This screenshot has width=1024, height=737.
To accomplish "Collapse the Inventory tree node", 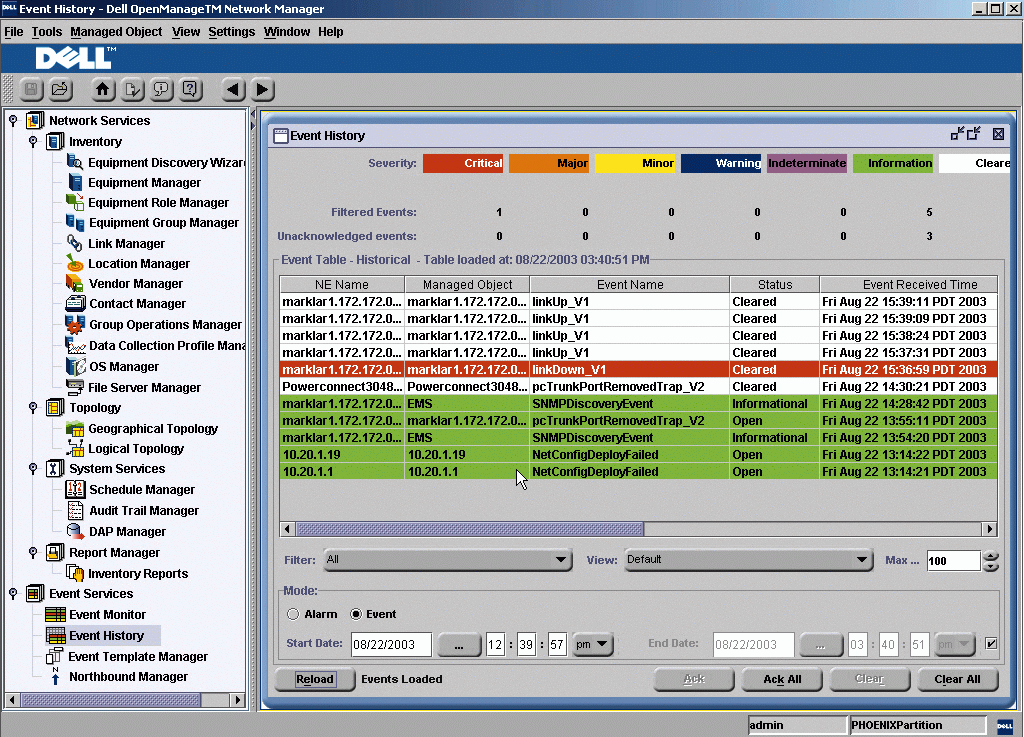I will (x=33, y=141).
